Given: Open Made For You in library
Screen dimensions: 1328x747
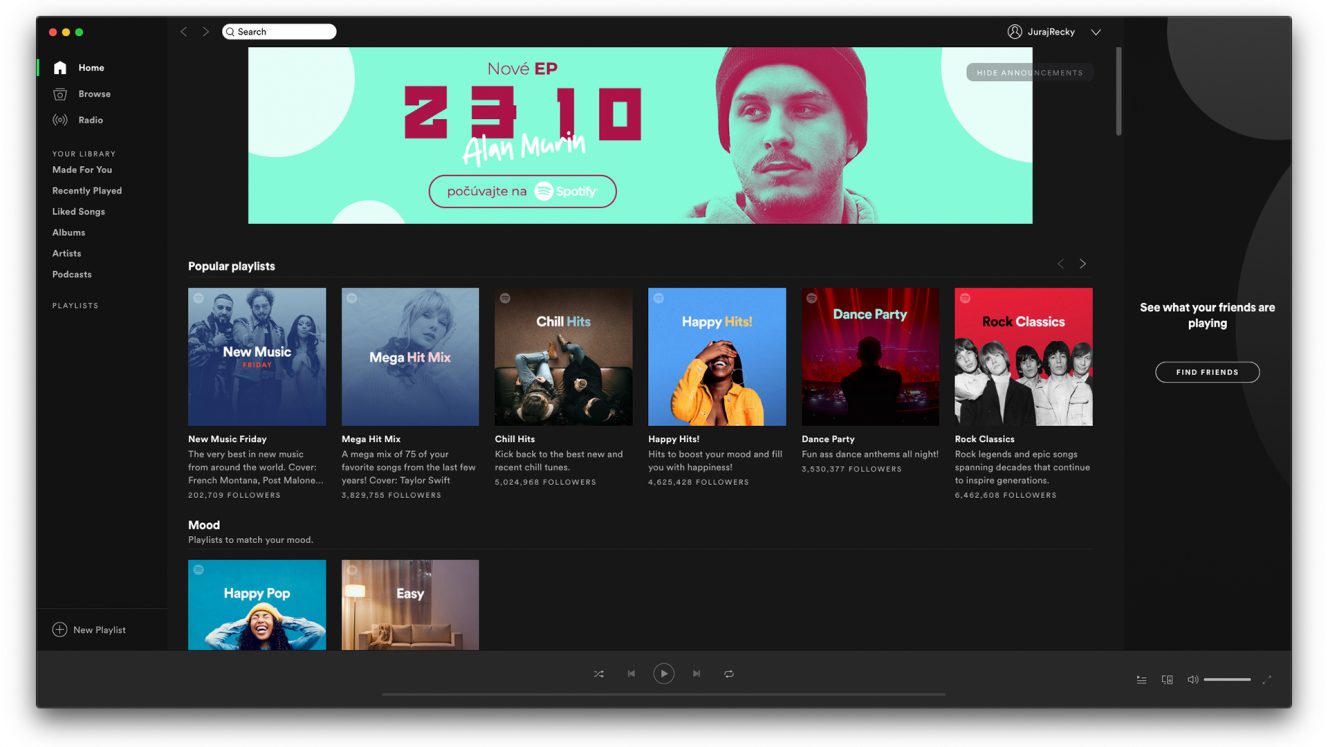Looking at the screenshot, I should (82, 170).
